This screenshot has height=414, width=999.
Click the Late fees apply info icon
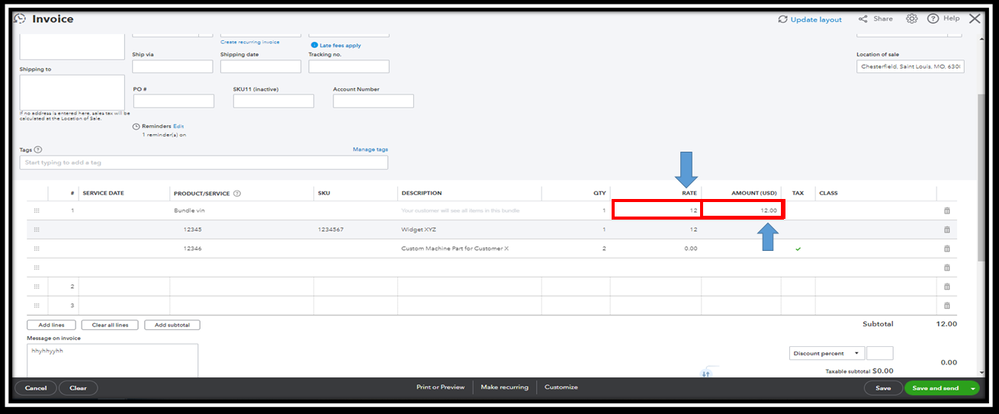pos(314,45)
